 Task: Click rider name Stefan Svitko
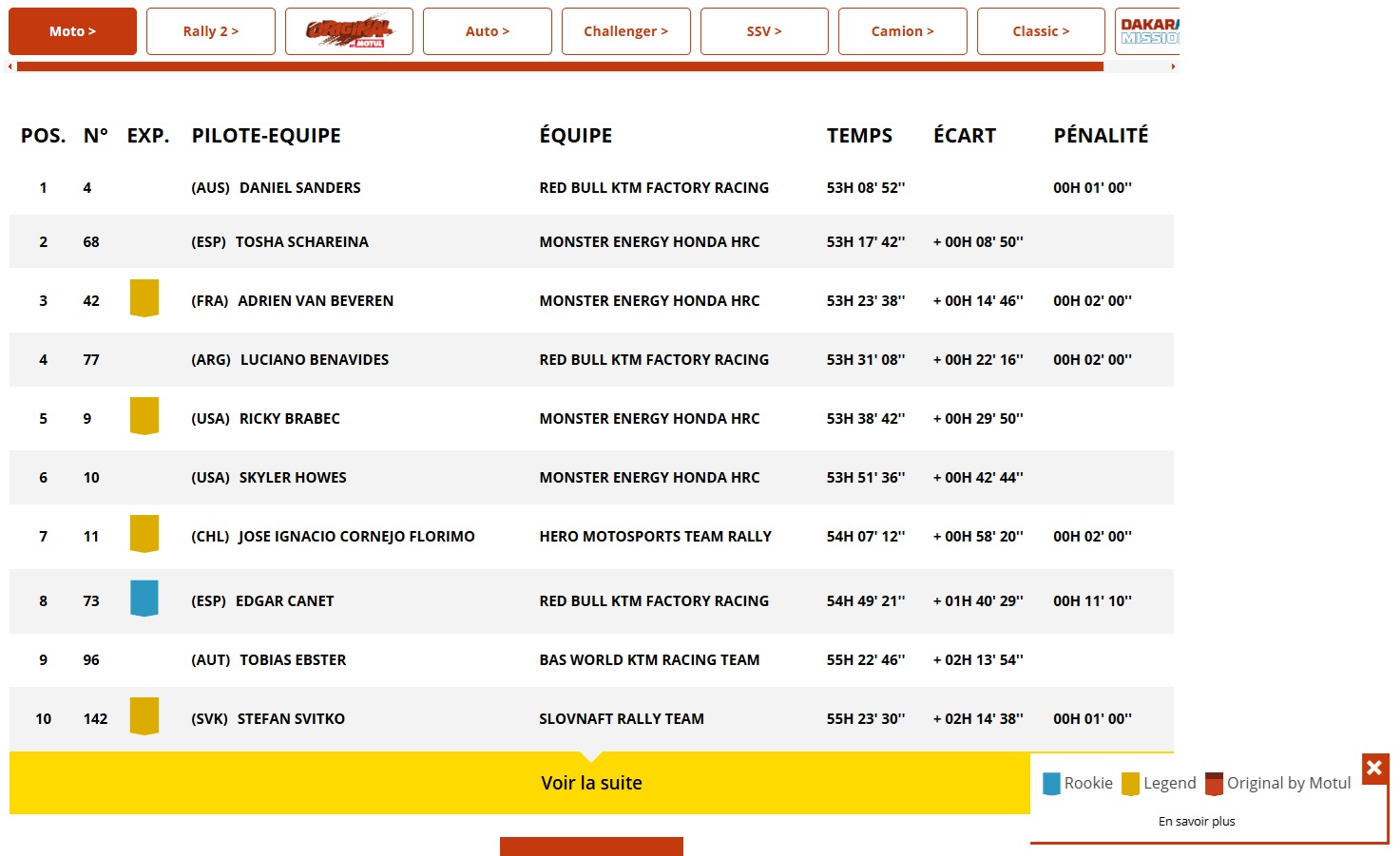291,719
